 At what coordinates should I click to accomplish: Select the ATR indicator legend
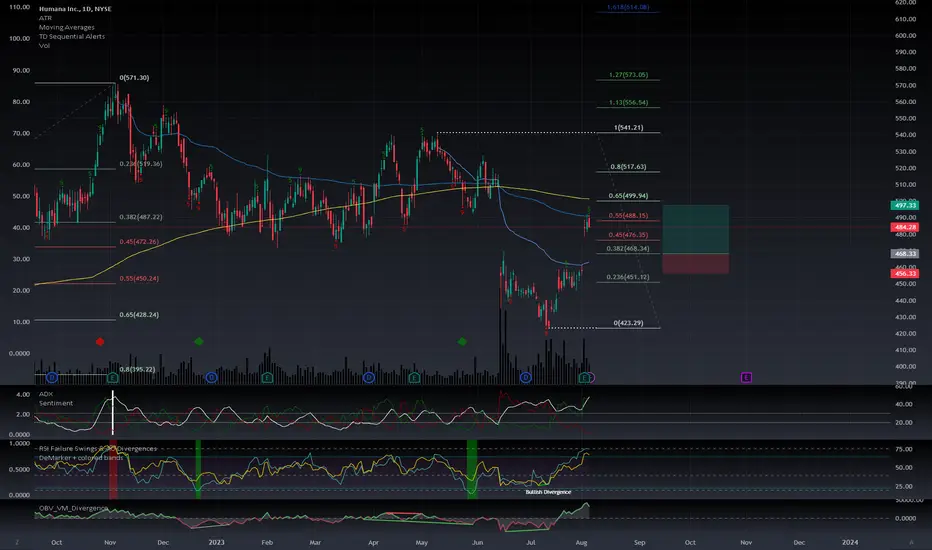(x=45, y=18)
